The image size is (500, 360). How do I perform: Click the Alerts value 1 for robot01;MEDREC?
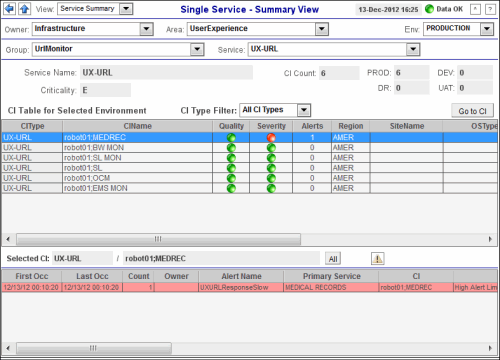click(x=312, y=137)
